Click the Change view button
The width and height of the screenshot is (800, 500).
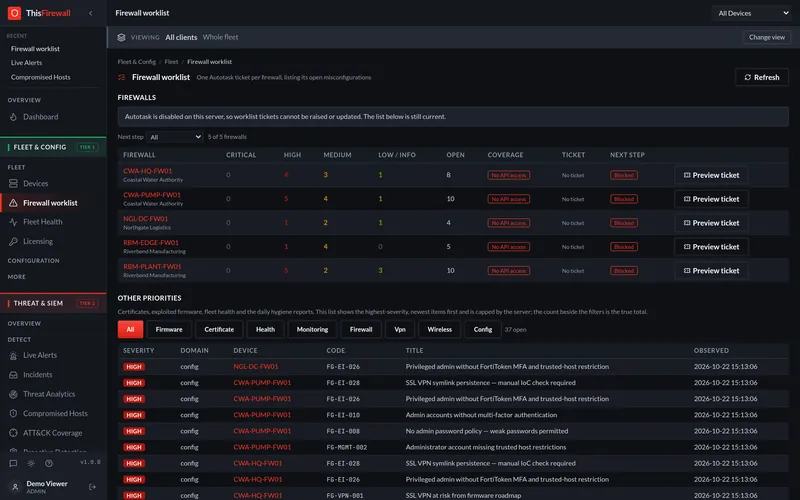tap(766, 37)
